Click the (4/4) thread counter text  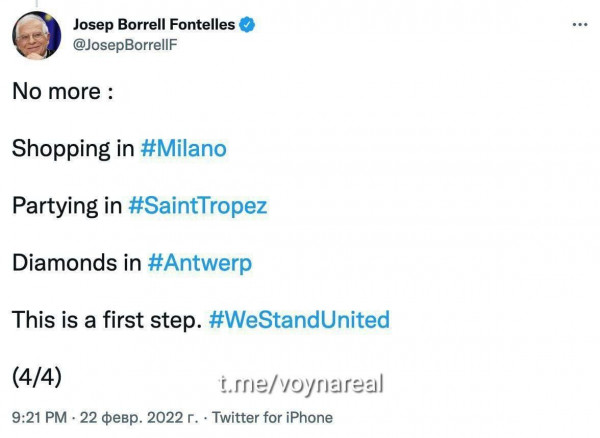[x=37, y=377]
